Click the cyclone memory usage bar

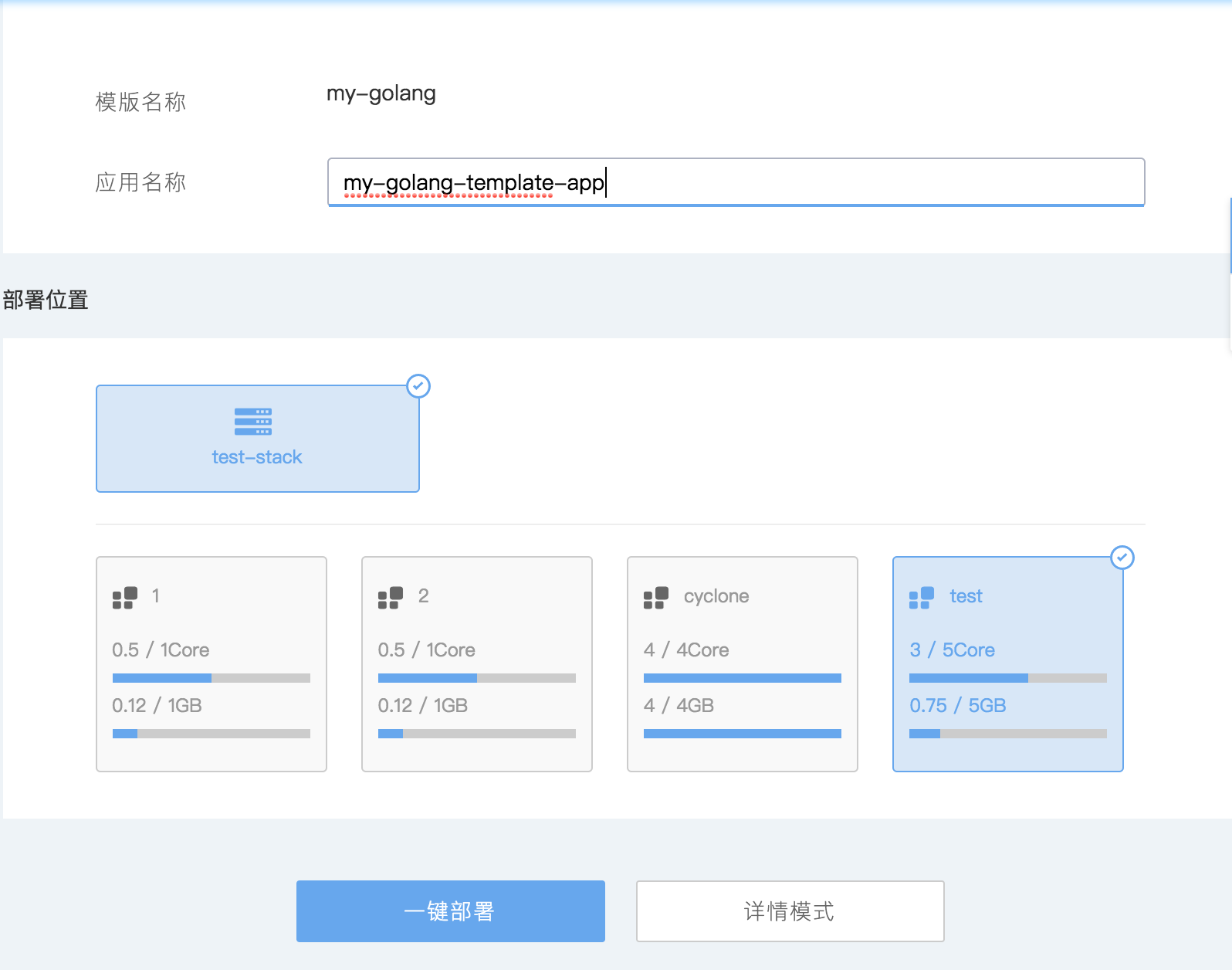[742, 734]
